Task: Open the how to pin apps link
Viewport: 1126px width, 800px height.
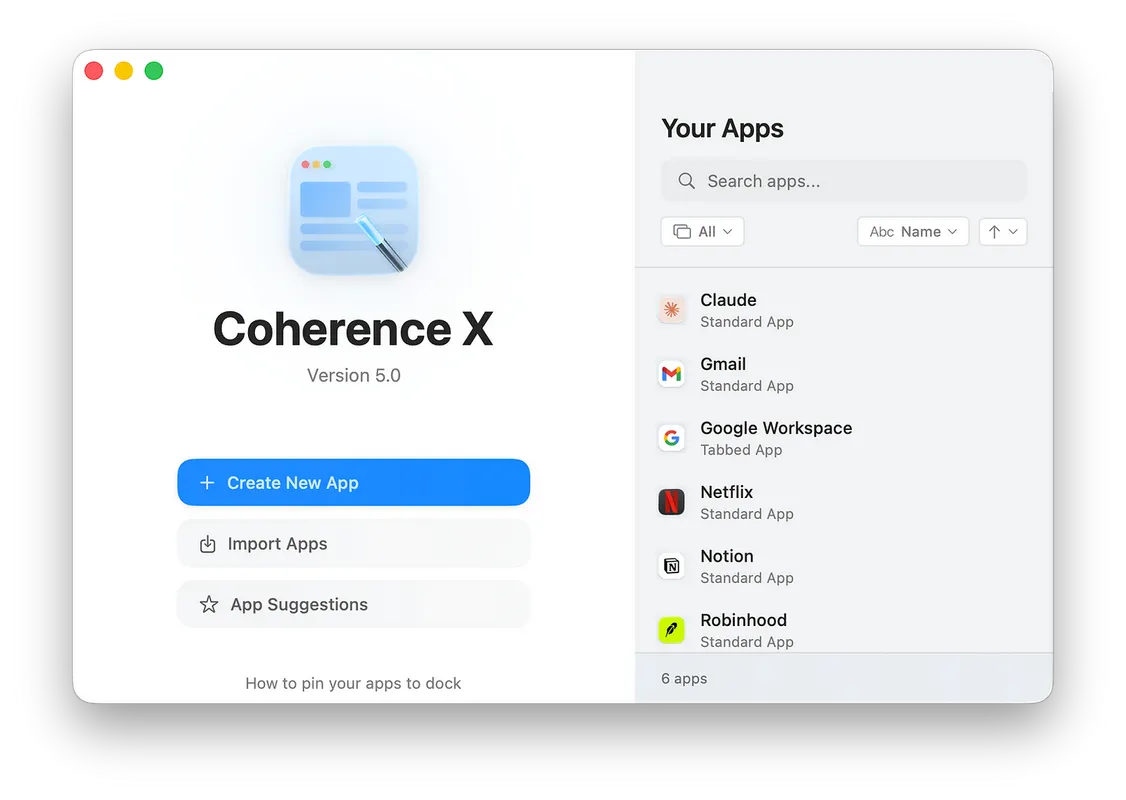Action: 353,683
